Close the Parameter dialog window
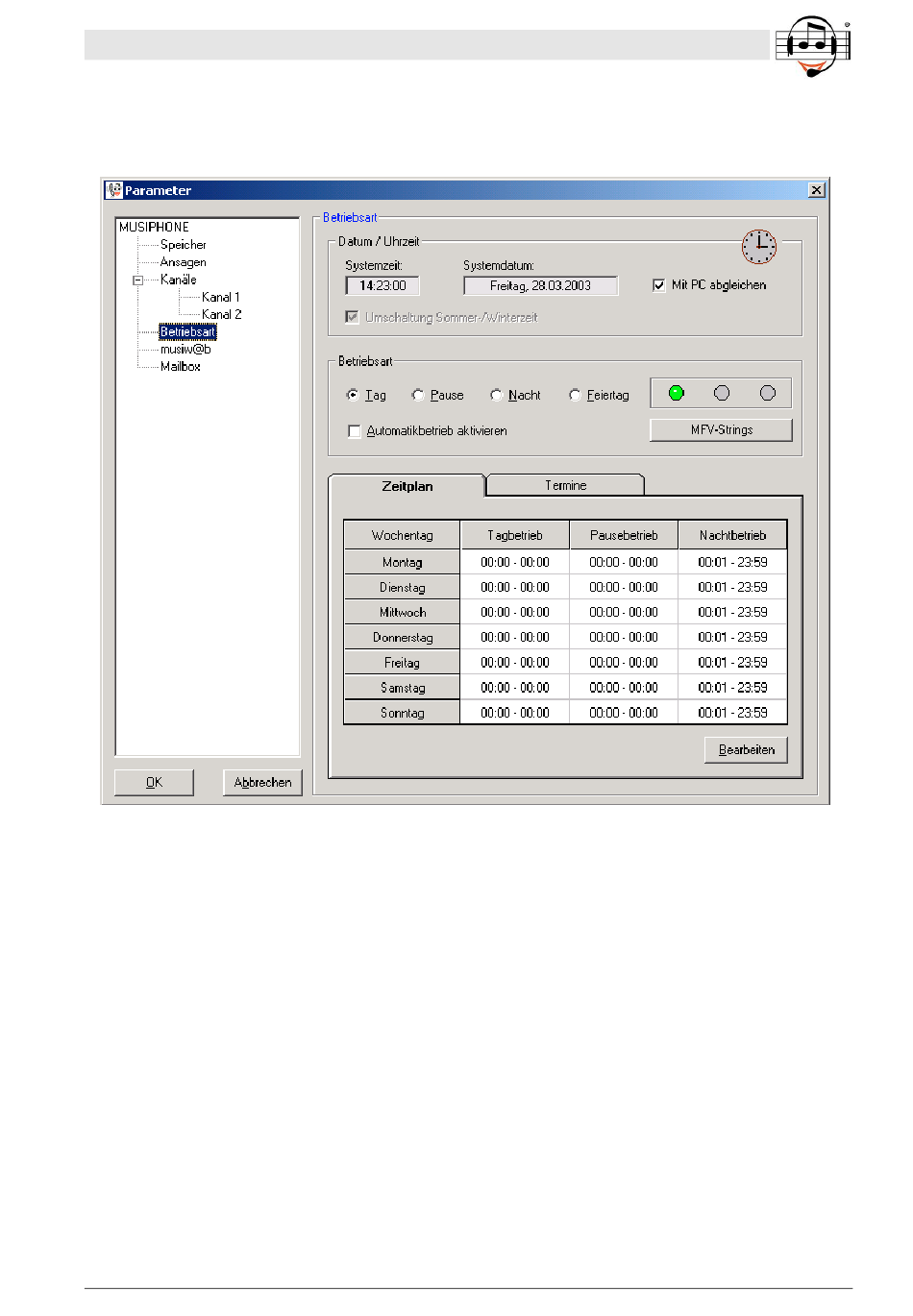913x1316 pixels. pyautogui.click(x=816, y=190)
